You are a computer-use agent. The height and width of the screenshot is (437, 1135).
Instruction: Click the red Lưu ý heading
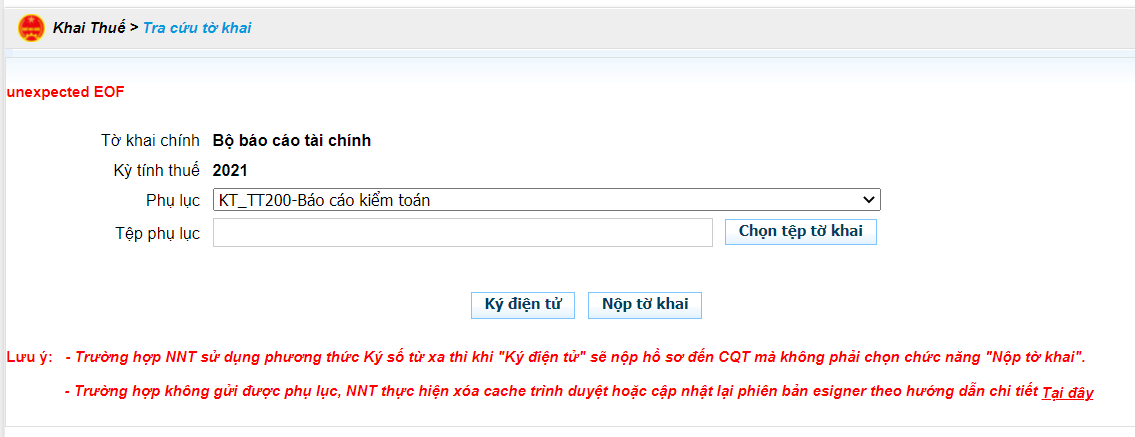point(29,357)
